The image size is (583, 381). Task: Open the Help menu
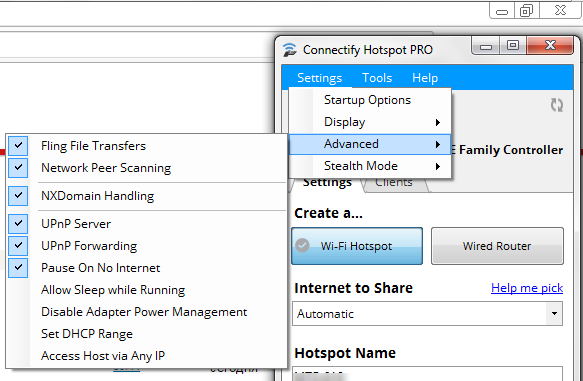coord(425,78)
